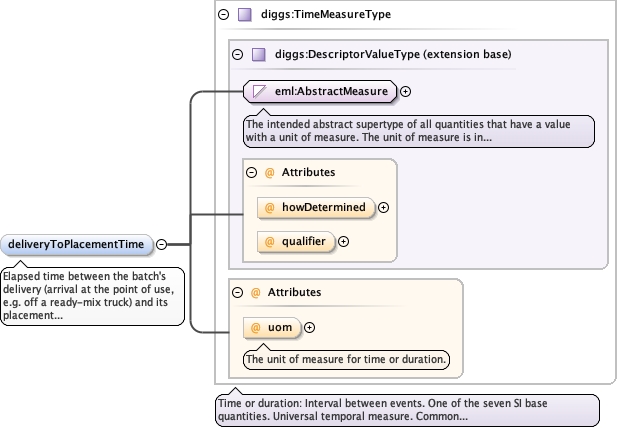Select the howDetermined attribute node

pos(315,208)
